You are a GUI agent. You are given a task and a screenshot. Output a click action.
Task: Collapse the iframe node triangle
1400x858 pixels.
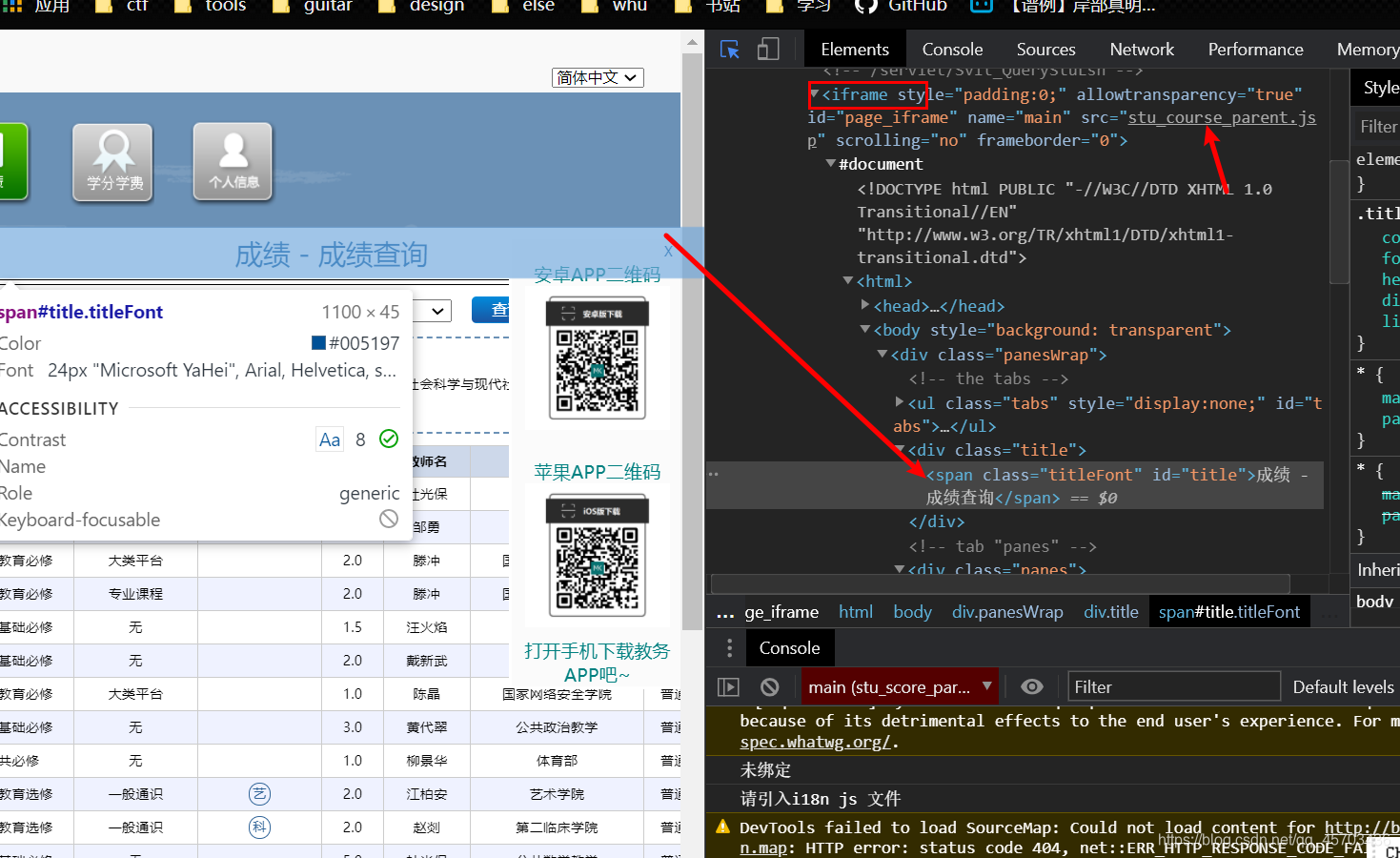click(x=815, y=94)
